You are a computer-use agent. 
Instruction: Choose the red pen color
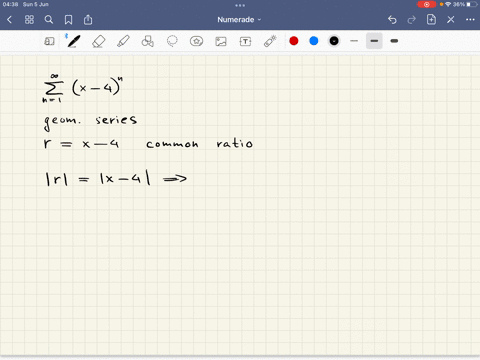(294, 41)
